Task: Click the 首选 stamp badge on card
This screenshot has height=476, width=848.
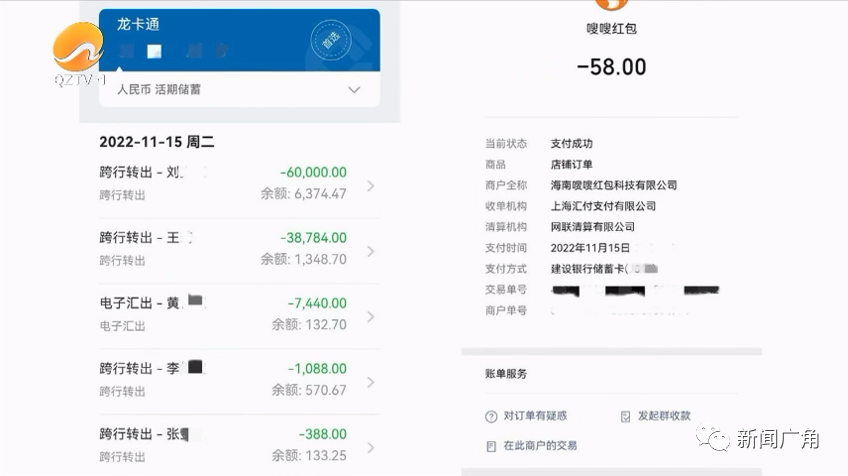Action: (330, 41)
